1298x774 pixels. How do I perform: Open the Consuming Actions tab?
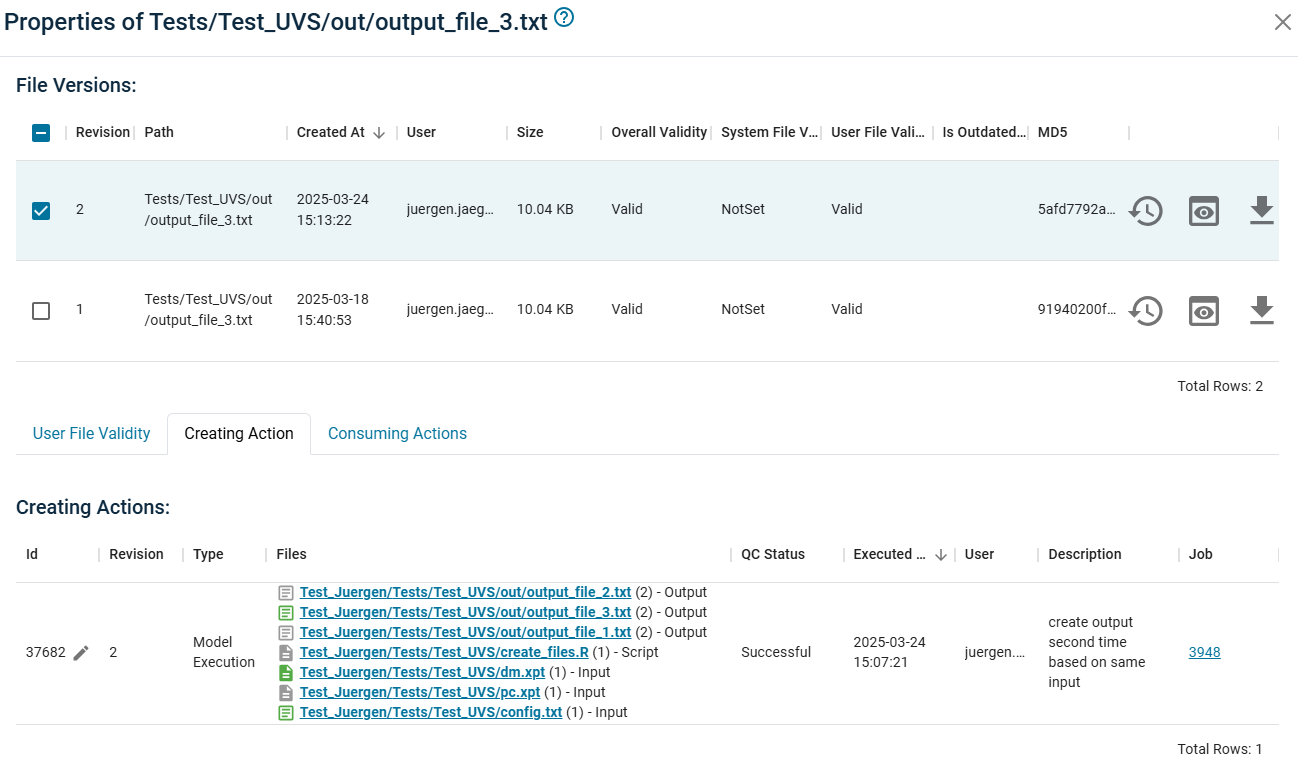[397, 434]
